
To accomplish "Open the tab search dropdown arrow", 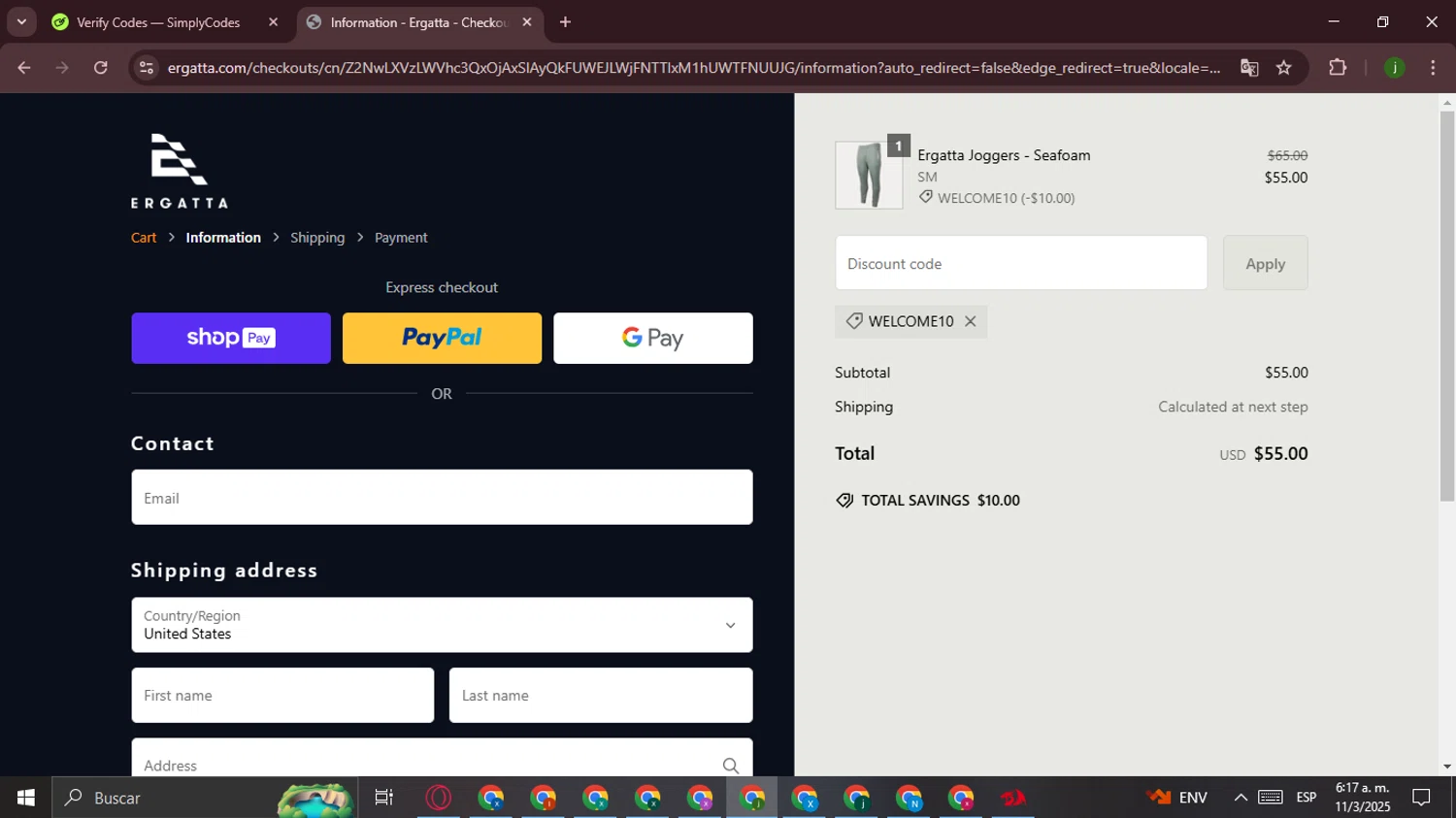I will click(21, 22).
